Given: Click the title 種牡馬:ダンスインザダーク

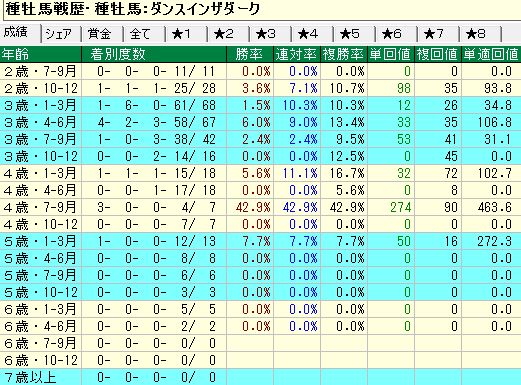Looking at the screenshot, I should (177, 9).
